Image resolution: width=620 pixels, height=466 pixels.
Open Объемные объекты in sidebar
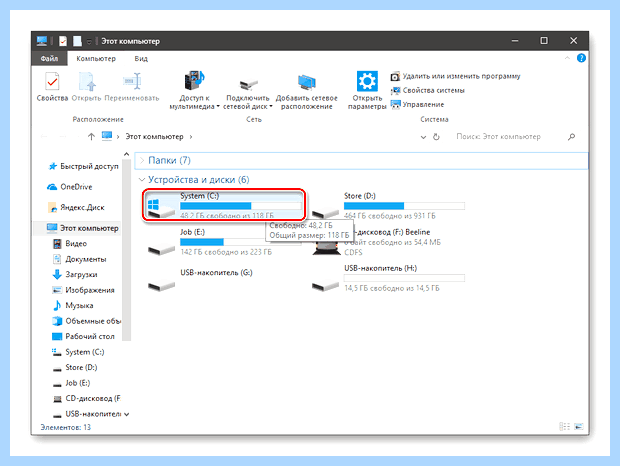pos(86,321)
